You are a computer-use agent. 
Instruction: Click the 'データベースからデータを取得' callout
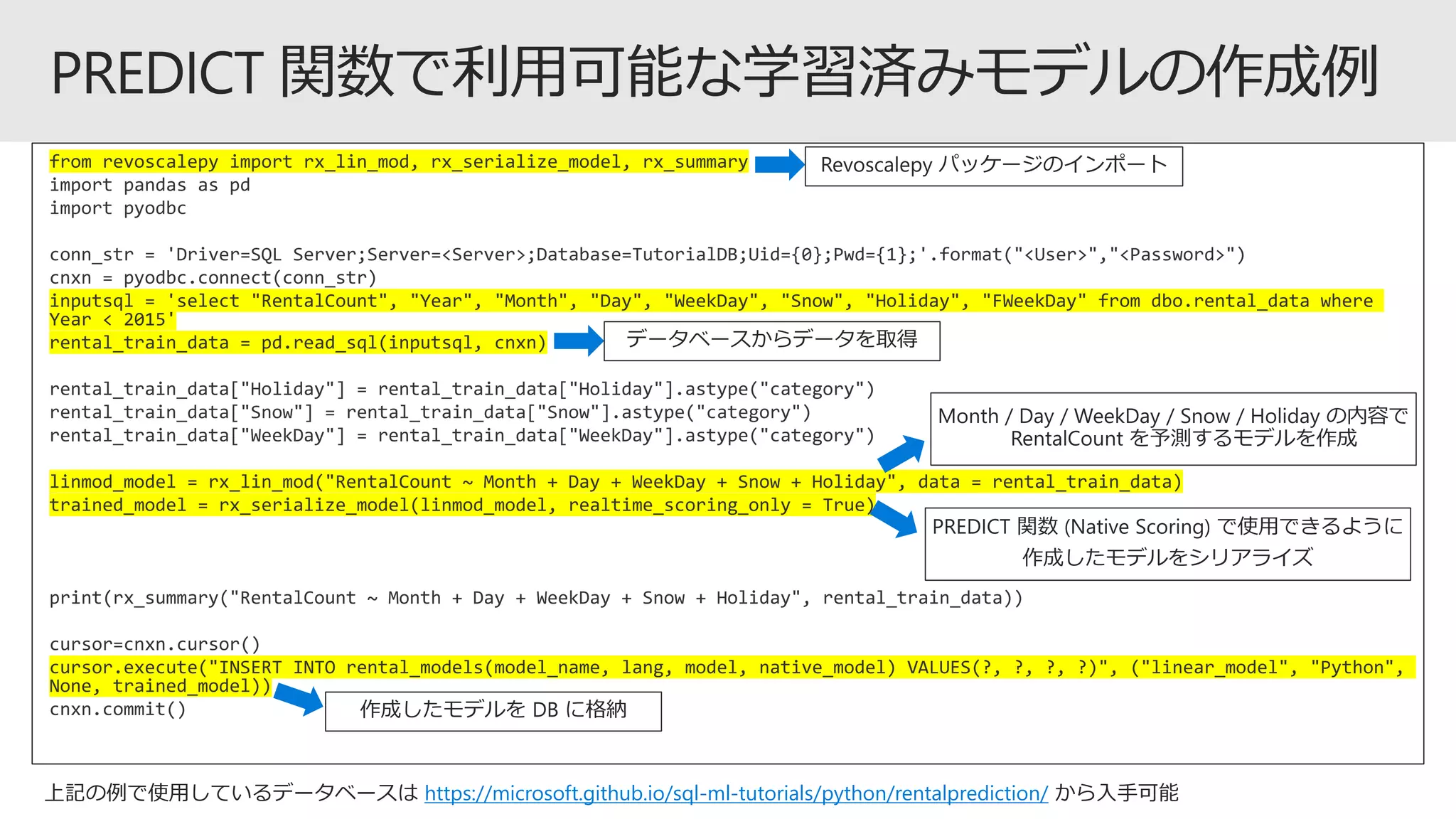[x=772, y=341]
